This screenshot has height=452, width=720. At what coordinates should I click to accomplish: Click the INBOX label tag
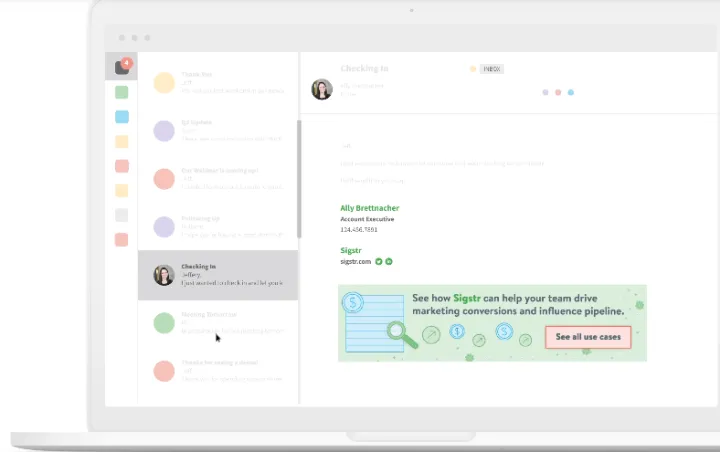(x=492, y=69)
